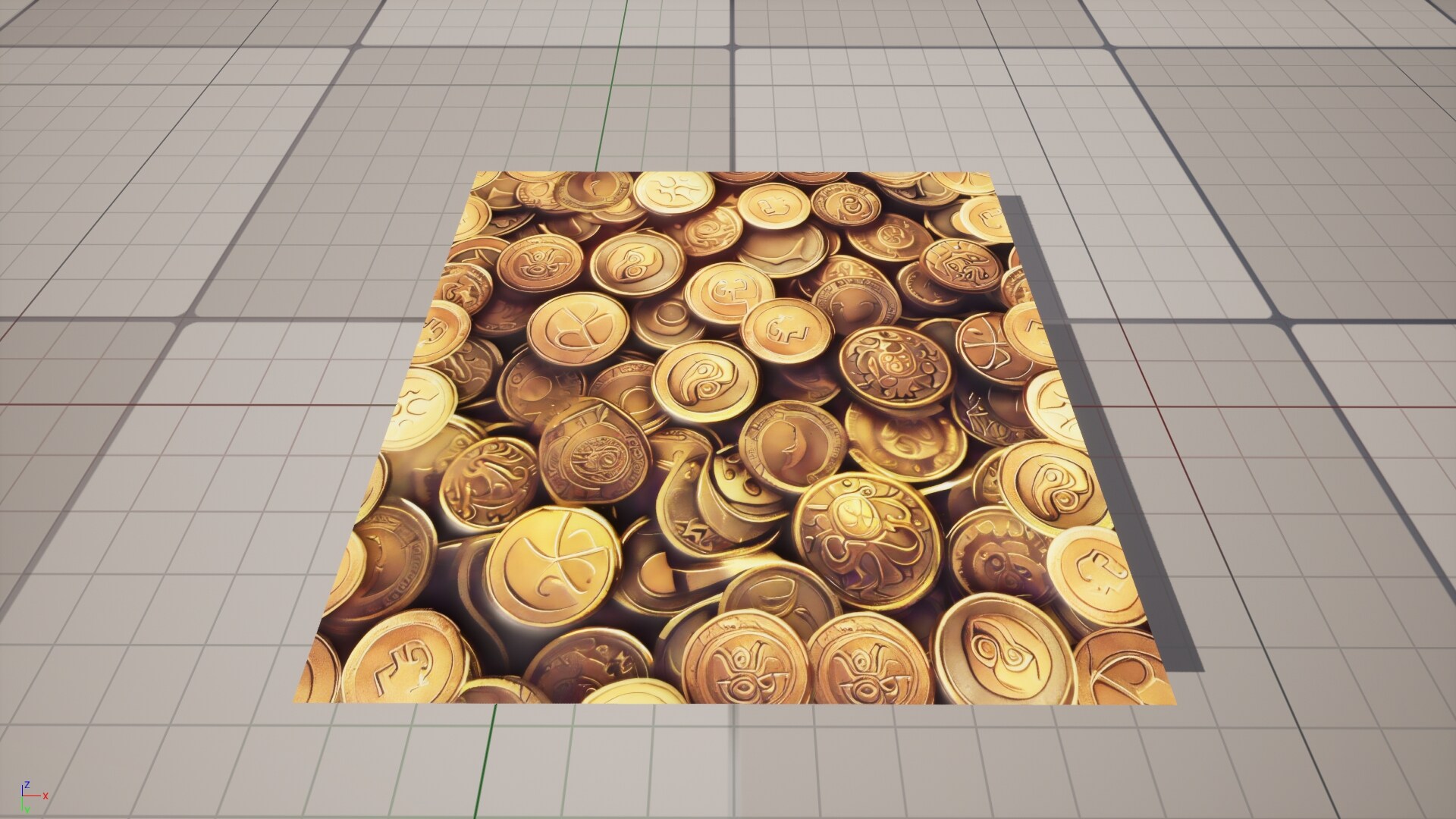This screenshot has width=1456, height=819.
Task: Click the Z axis label on the gizmo
Action: coord(27,784)
